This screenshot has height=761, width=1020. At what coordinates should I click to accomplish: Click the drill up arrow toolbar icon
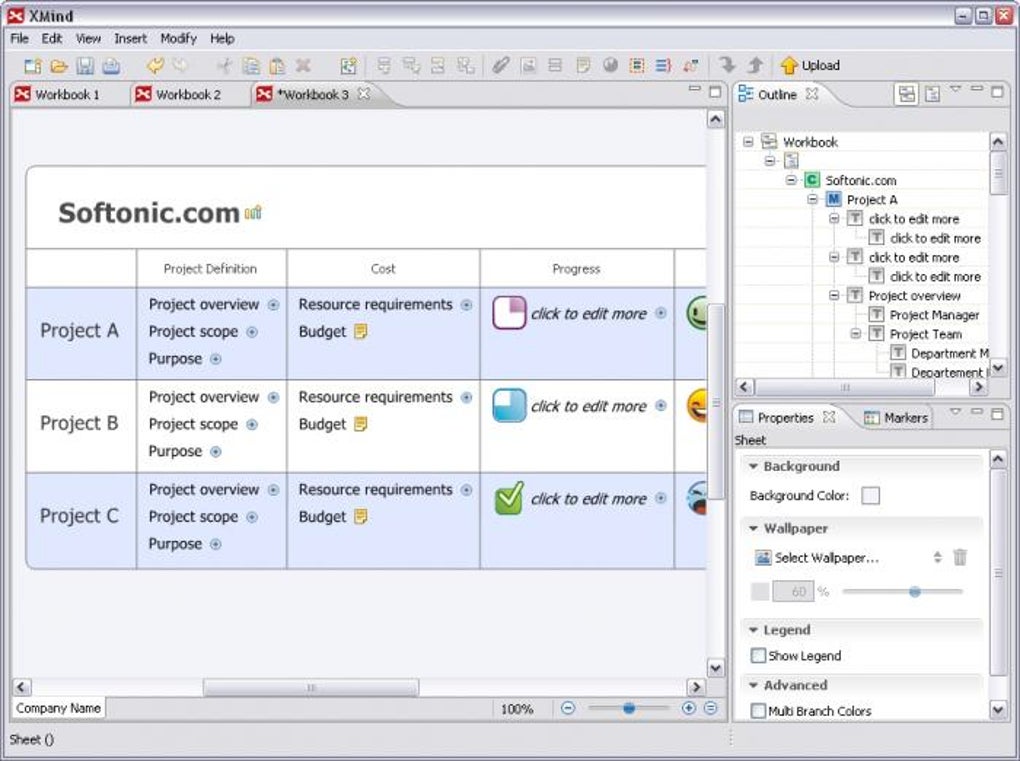click(x=755, y=65)
